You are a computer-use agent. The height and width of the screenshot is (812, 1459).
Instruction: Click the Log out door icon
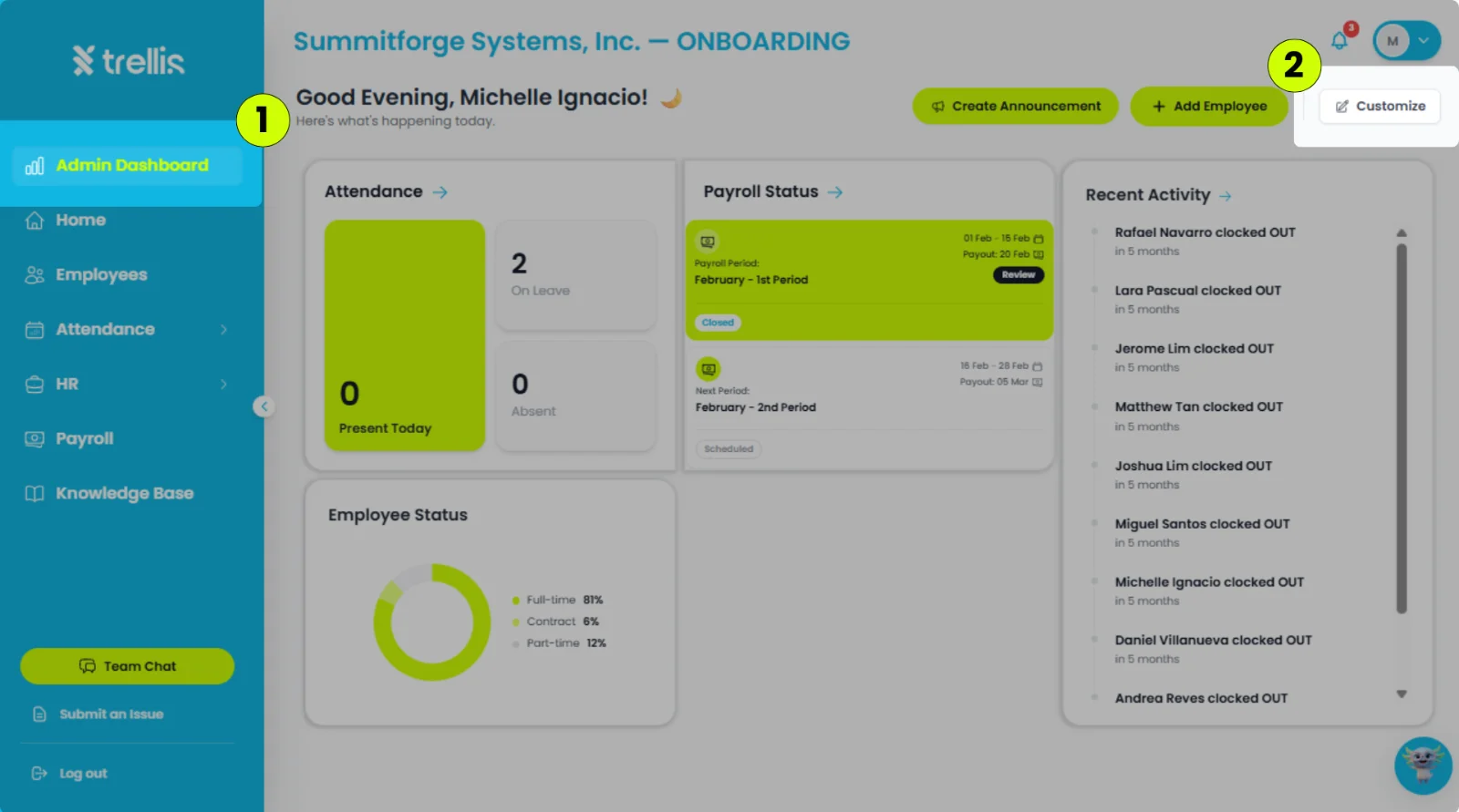(39, 774)
